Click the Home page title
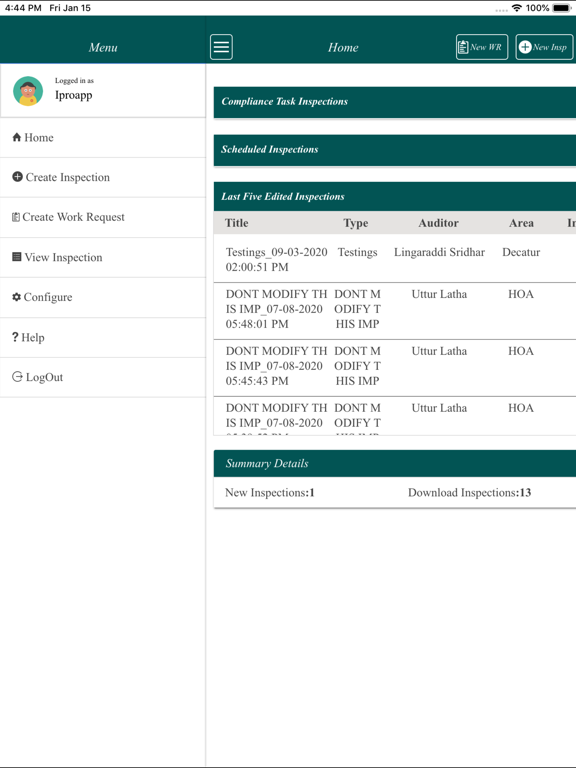The height and width of the screenshot is (768, 576). coord(343,48)
